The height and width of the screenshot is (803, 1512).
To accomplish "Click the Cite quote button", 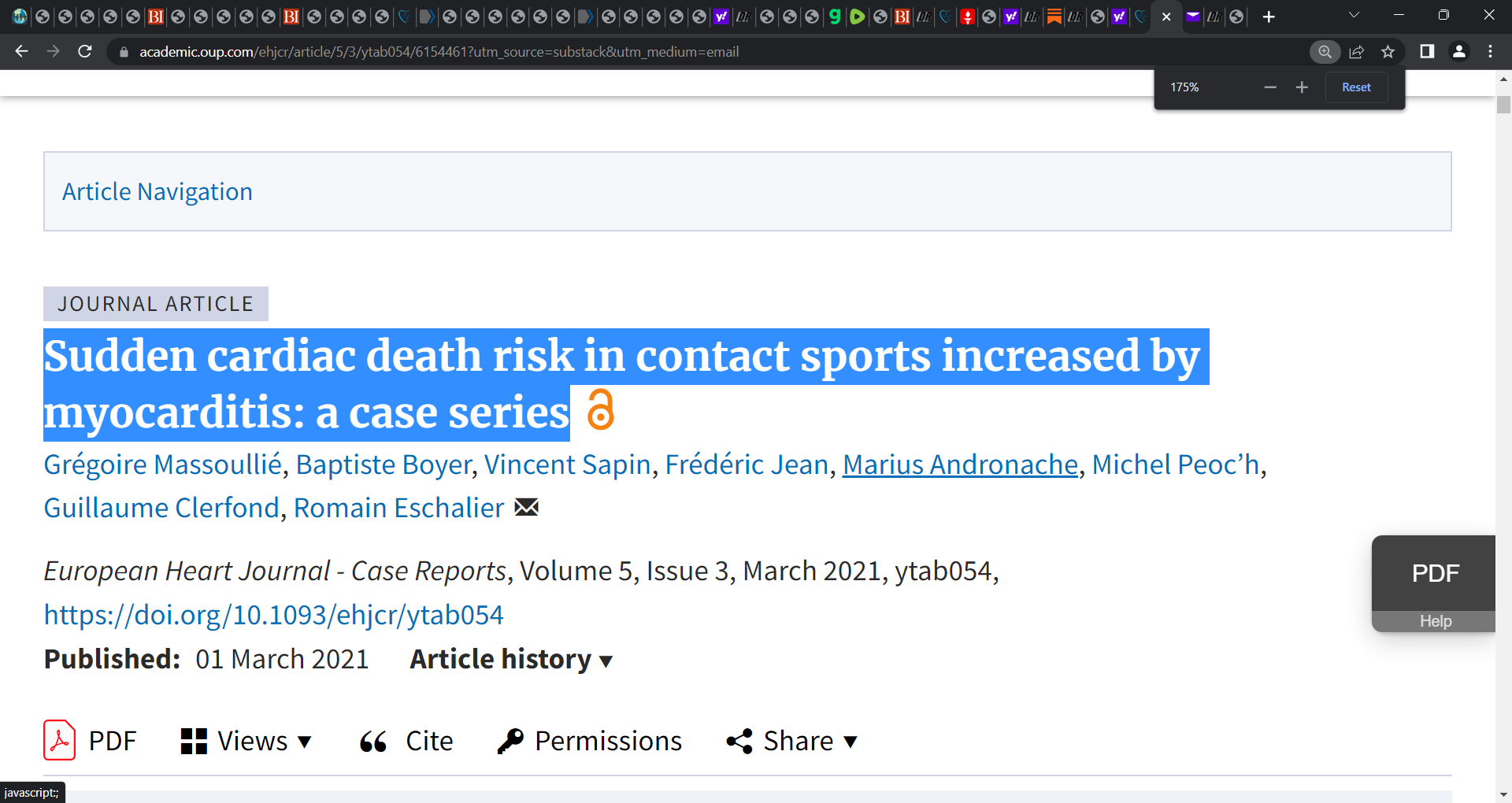I will pyautogui.click(x=406, y=741).
